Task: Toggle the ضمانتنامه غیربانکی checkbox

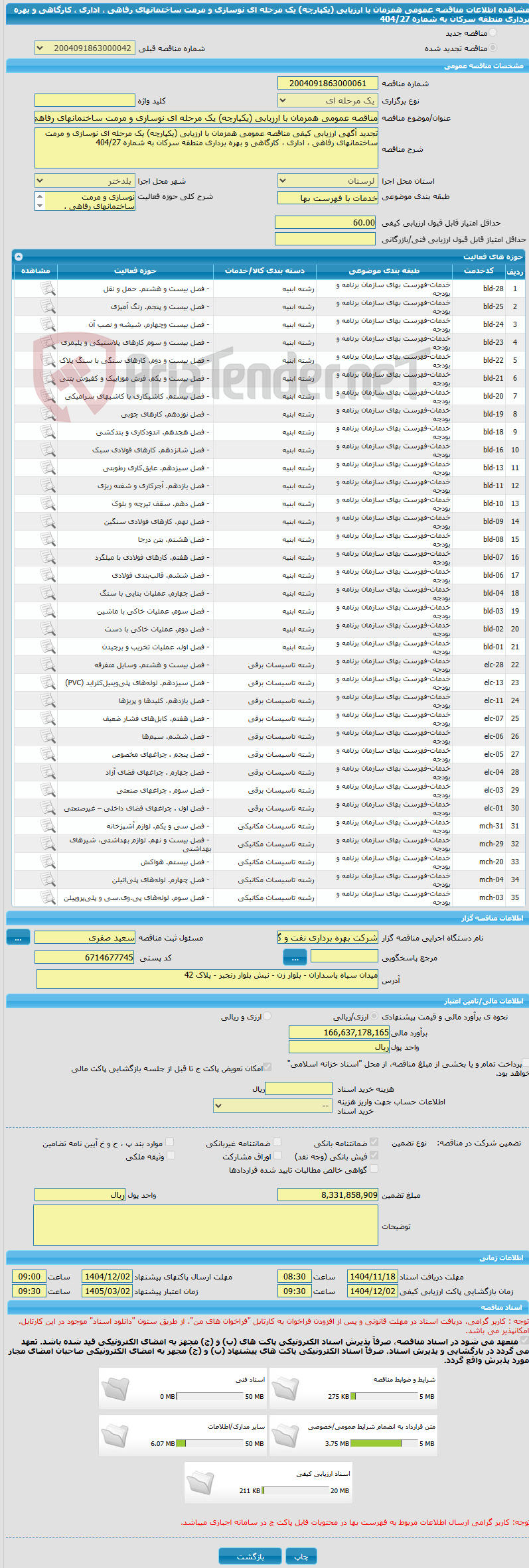Action: tap(277, 1142)
